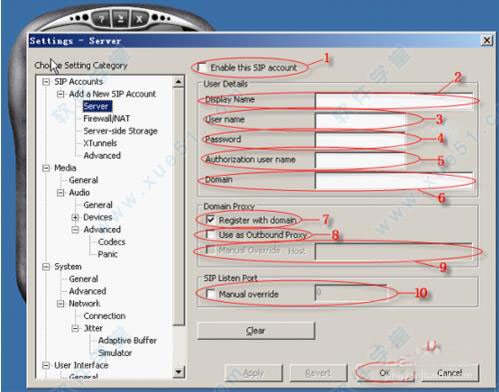
Task: Click the SIP Listen Port number field
Action: 351,293
